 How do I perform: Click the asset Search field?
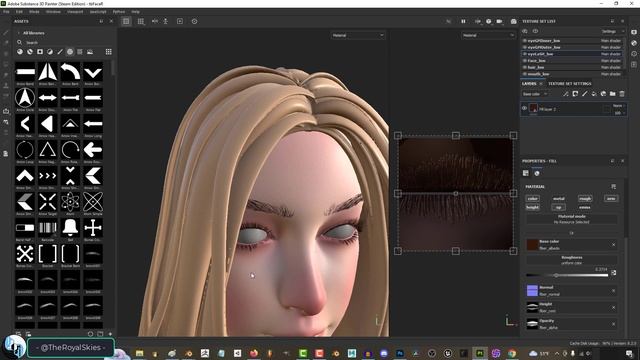[x=65, y=42]
